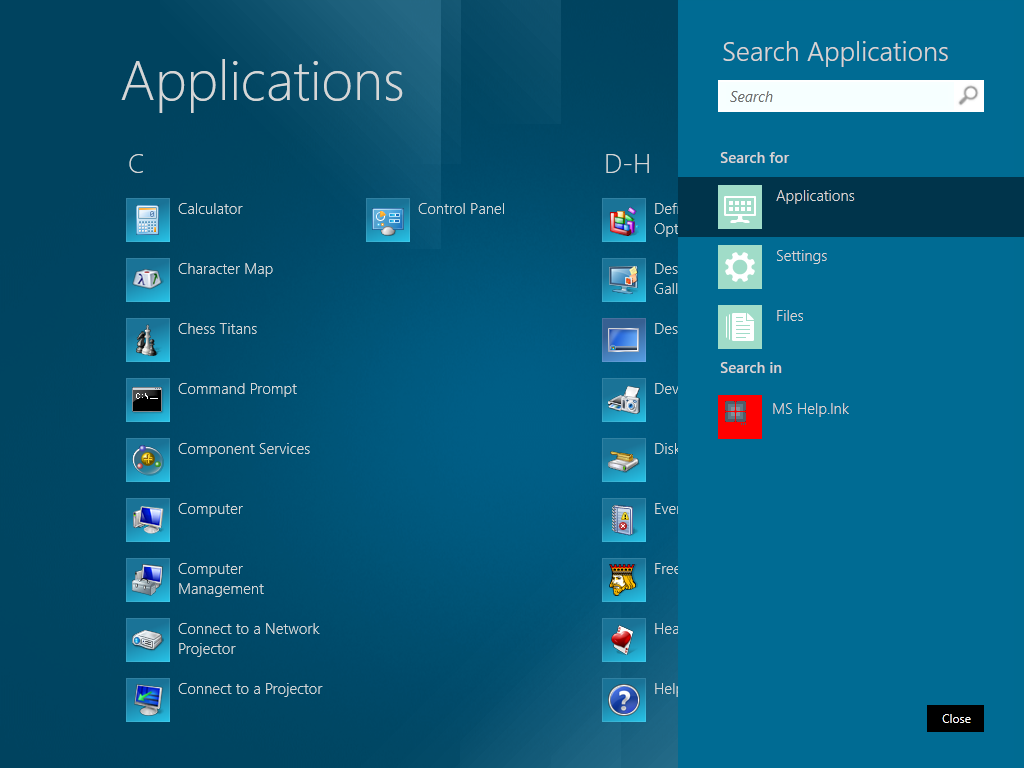The image size is (1024, 768).
Task: Open the Help question mark icon
Action: pos(624,701)
